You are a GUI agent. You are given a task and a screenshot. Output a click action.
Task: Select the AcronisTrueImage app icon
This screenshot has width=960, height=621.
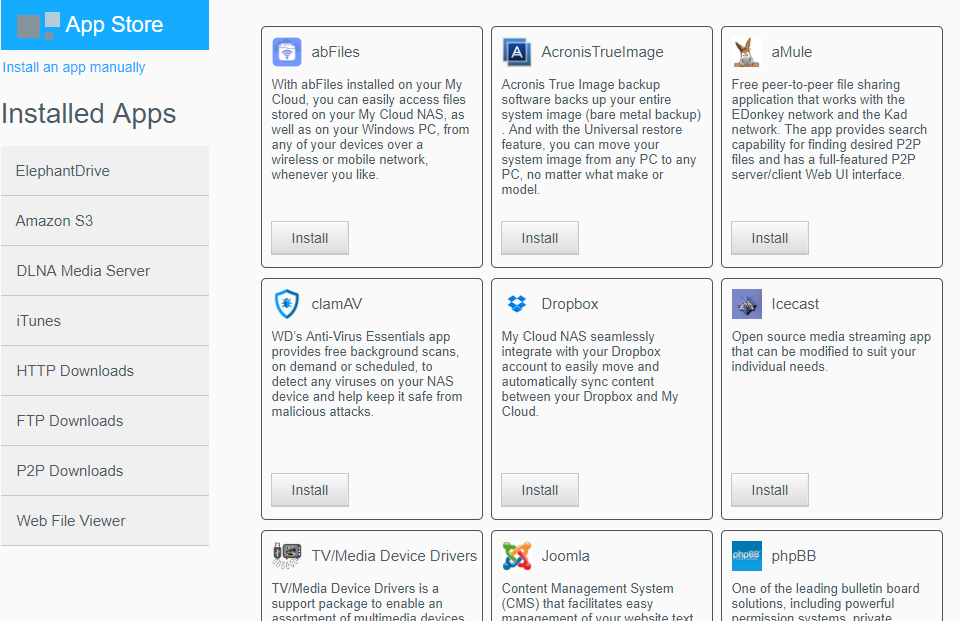(x=515, y=51)
